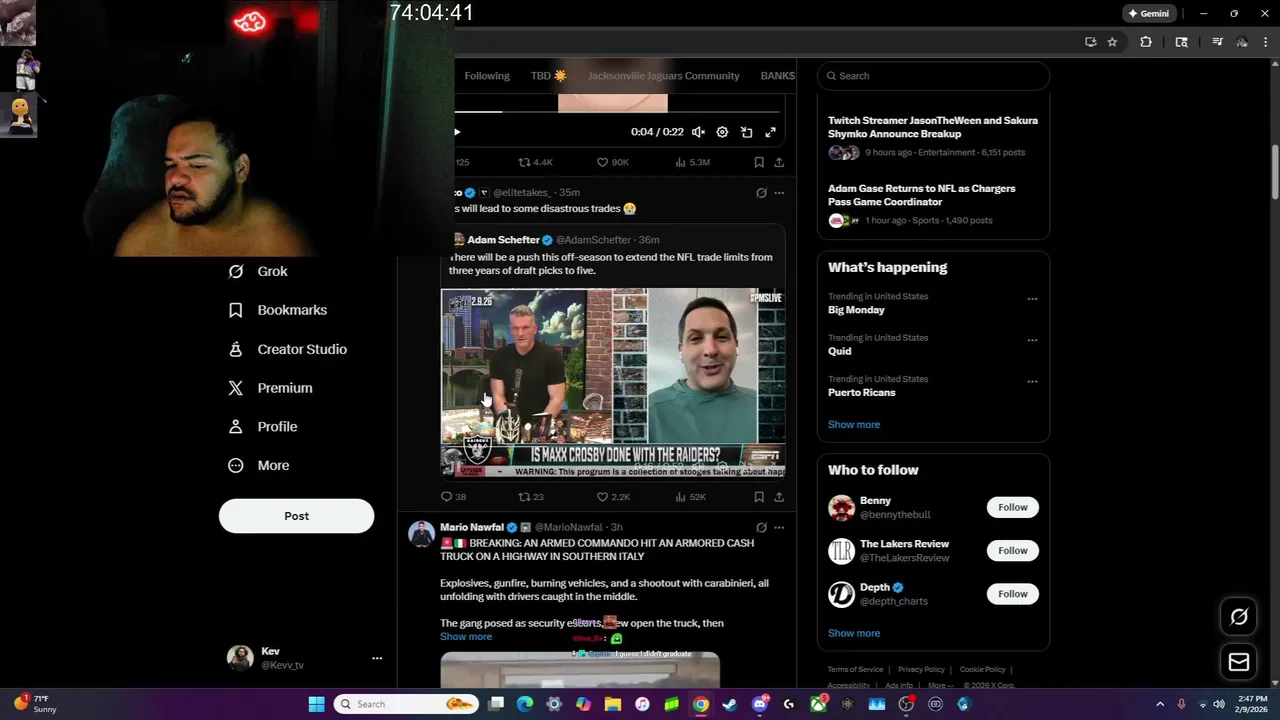This screenshot has height=720, width=1280.
Task: Open Discord from the taskbar
Action: click(760, 704)
